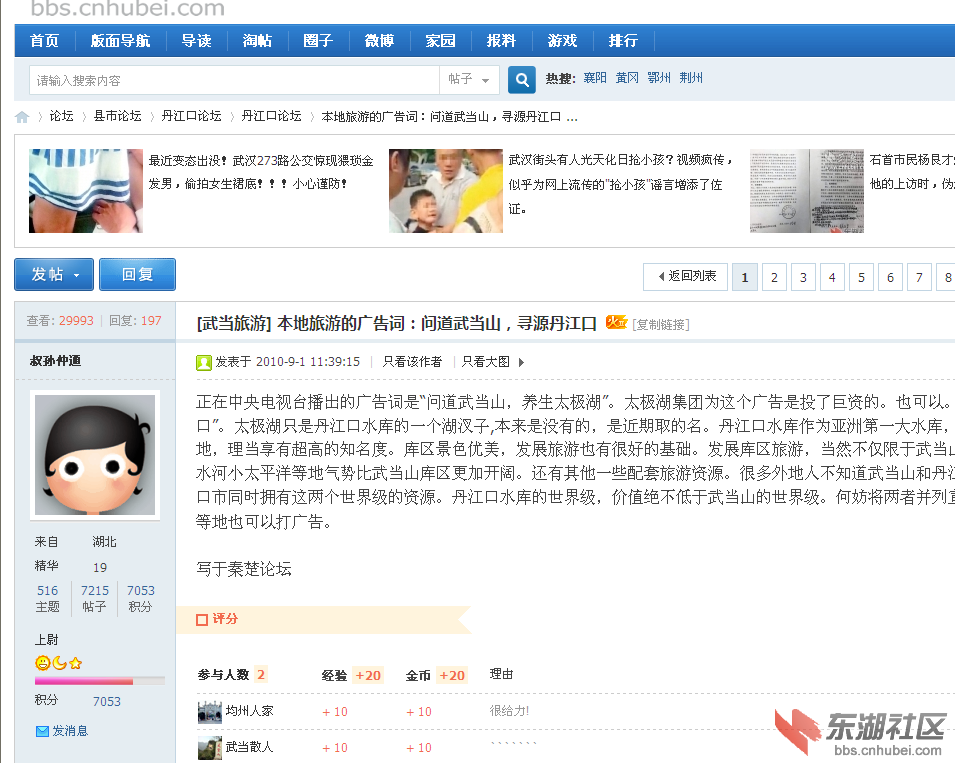Image resolution: width=955 pixels, height=763 pixels.
Task: Open the 抢小孩 news thumbnail image
Action: click(446, 191)
